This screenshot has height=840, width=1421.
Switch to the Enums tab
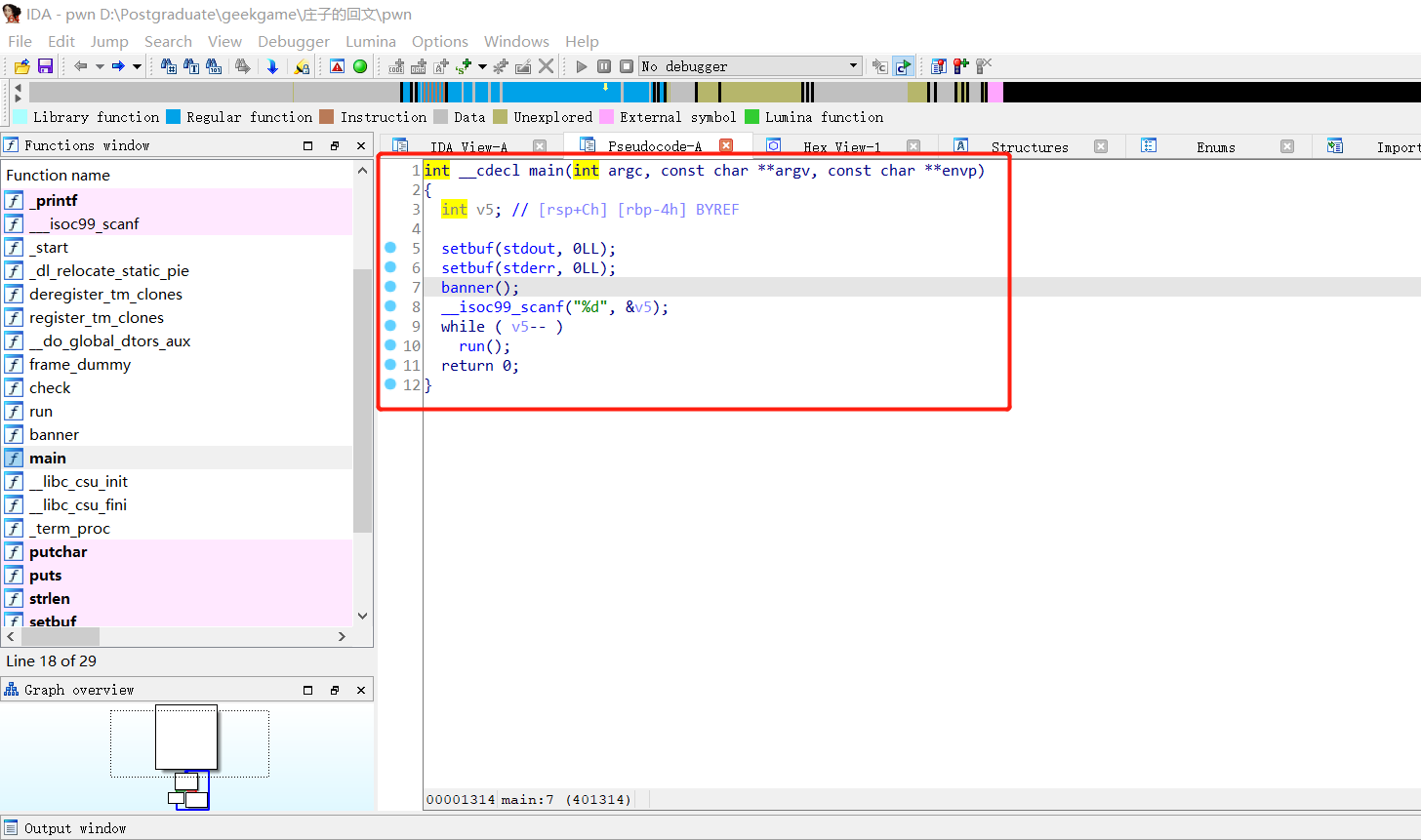(x=1216, y=146)
